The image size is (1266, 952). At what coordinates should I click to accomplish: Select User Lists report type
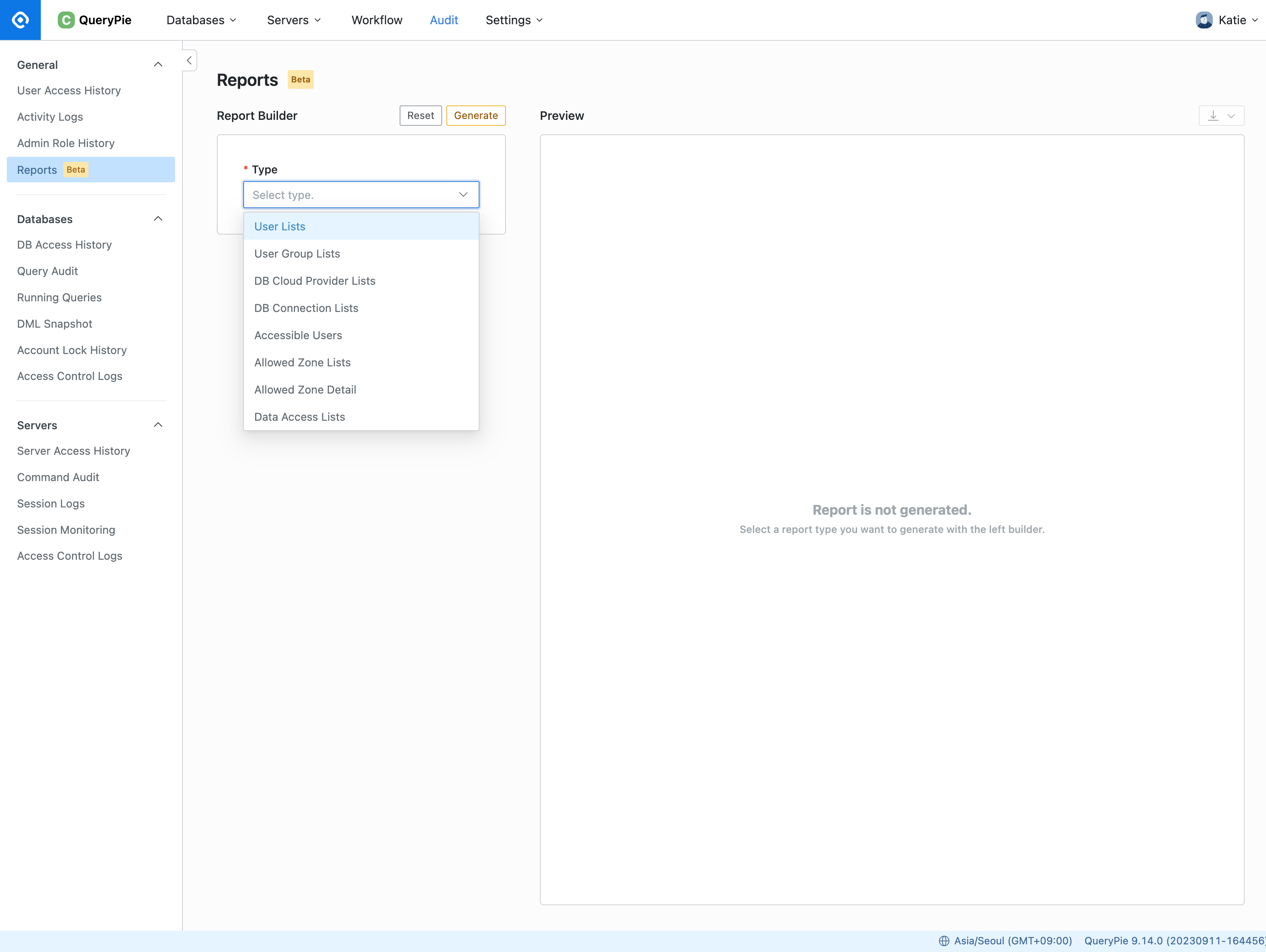click(x=361, y=226)
